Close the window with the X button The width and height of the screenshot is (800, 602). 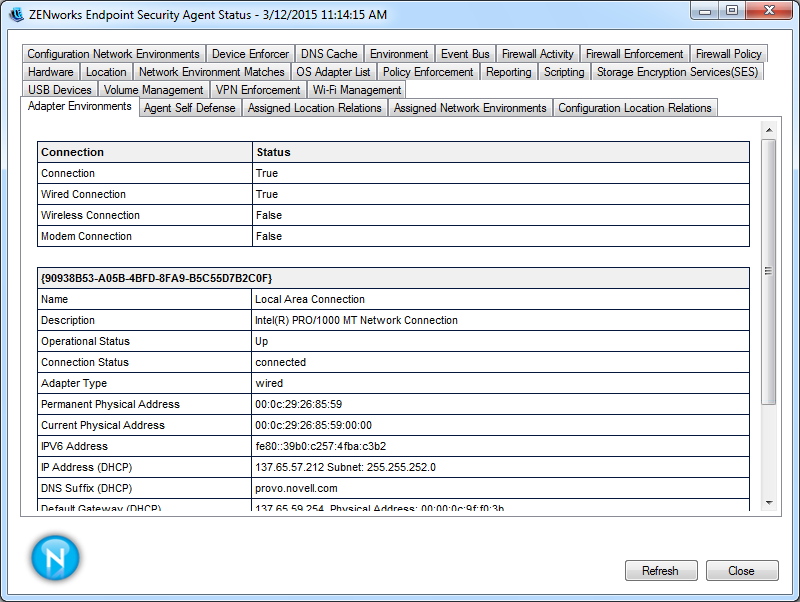tap(769, 11)
